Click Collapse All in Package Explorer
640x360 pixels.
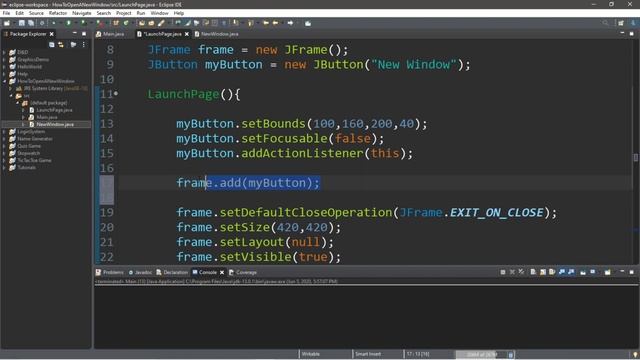coord(52,44)
